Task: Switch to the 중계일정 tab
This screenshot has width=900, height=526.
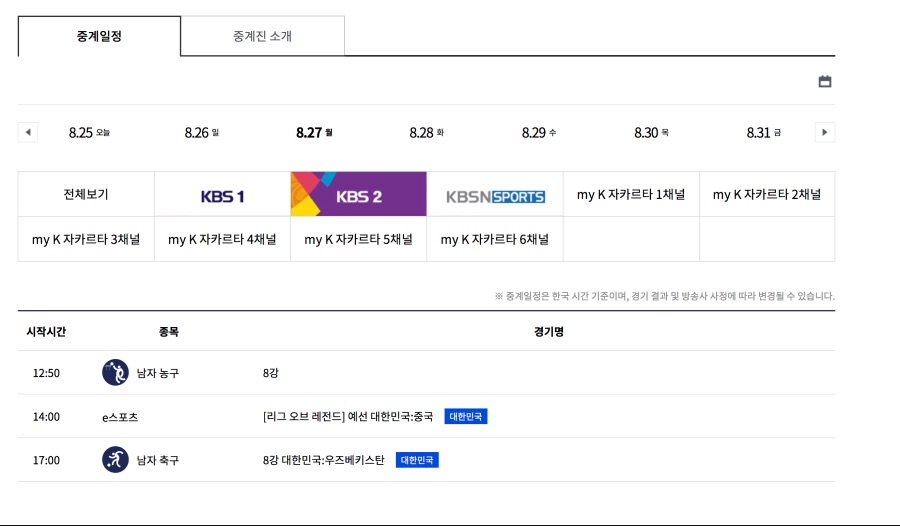Action: 99,36
